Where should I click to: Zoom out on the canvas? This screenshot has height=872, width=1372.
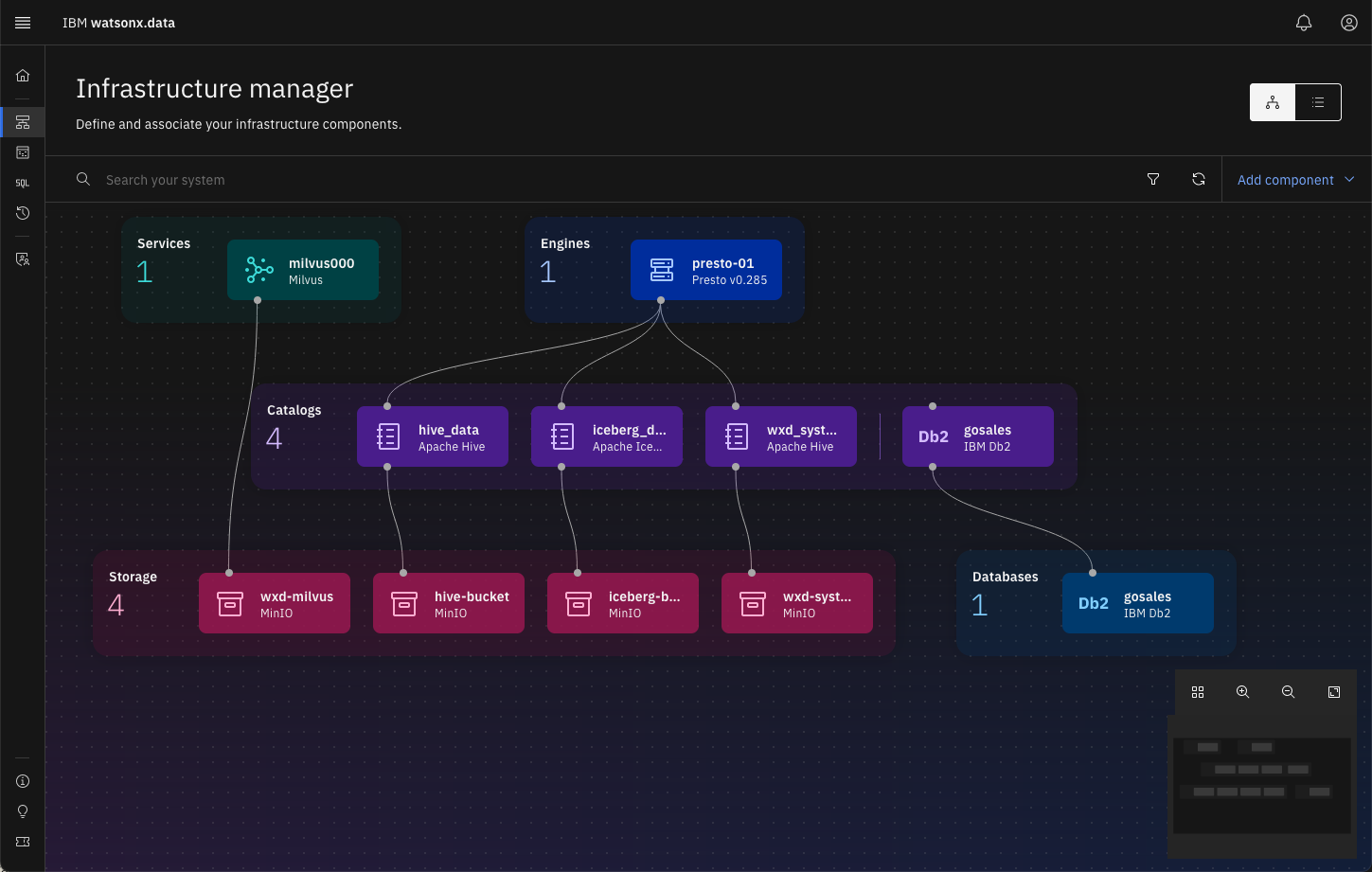[x=1289, y=692]
